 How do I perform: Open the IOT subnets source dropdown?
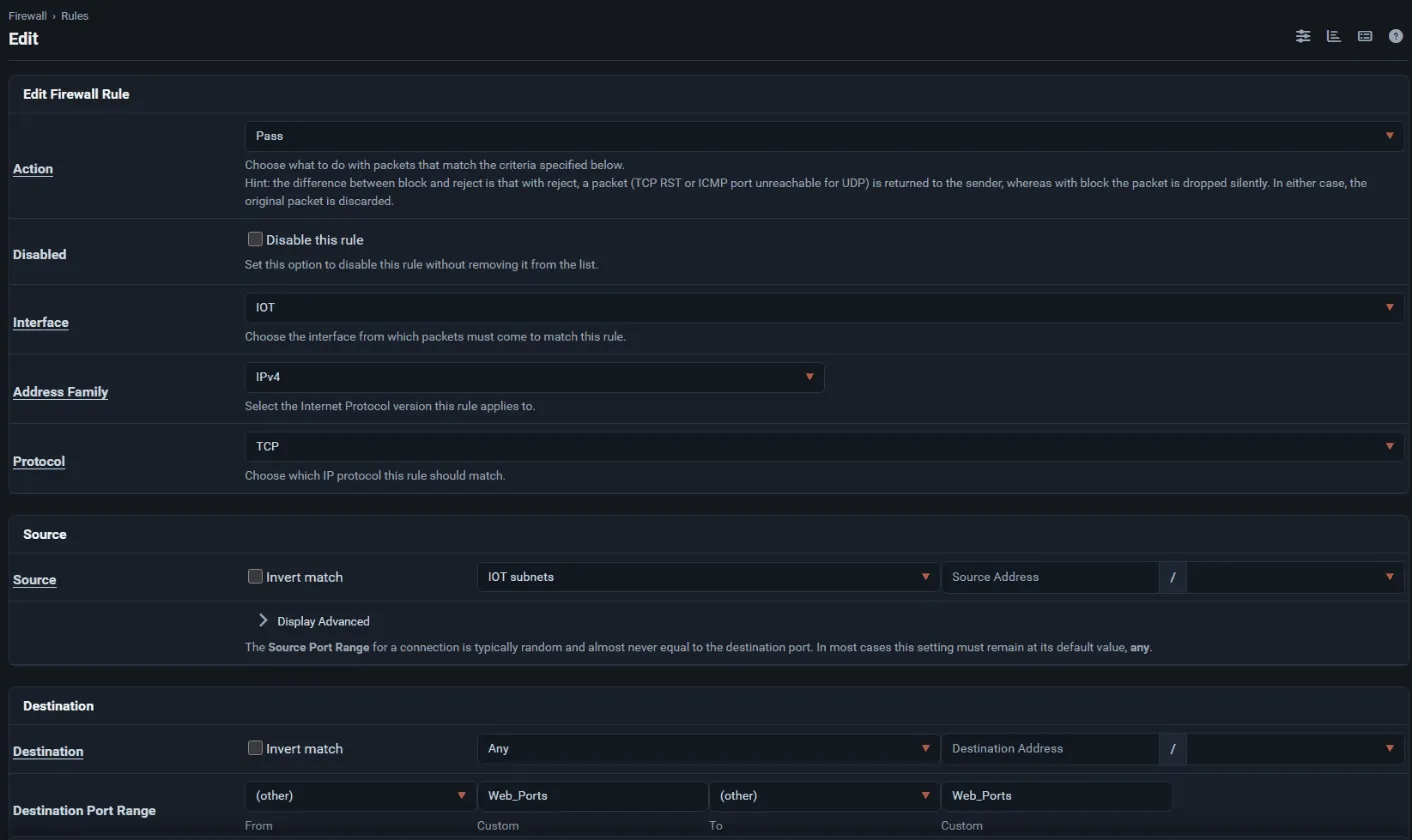(708, 577)
